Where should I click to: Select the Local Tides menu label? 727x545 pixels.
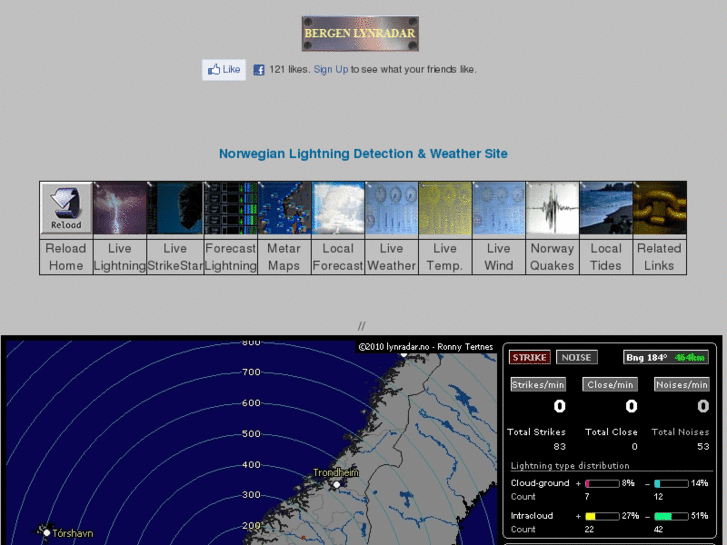pyautogui.click(x=606, y=257)
